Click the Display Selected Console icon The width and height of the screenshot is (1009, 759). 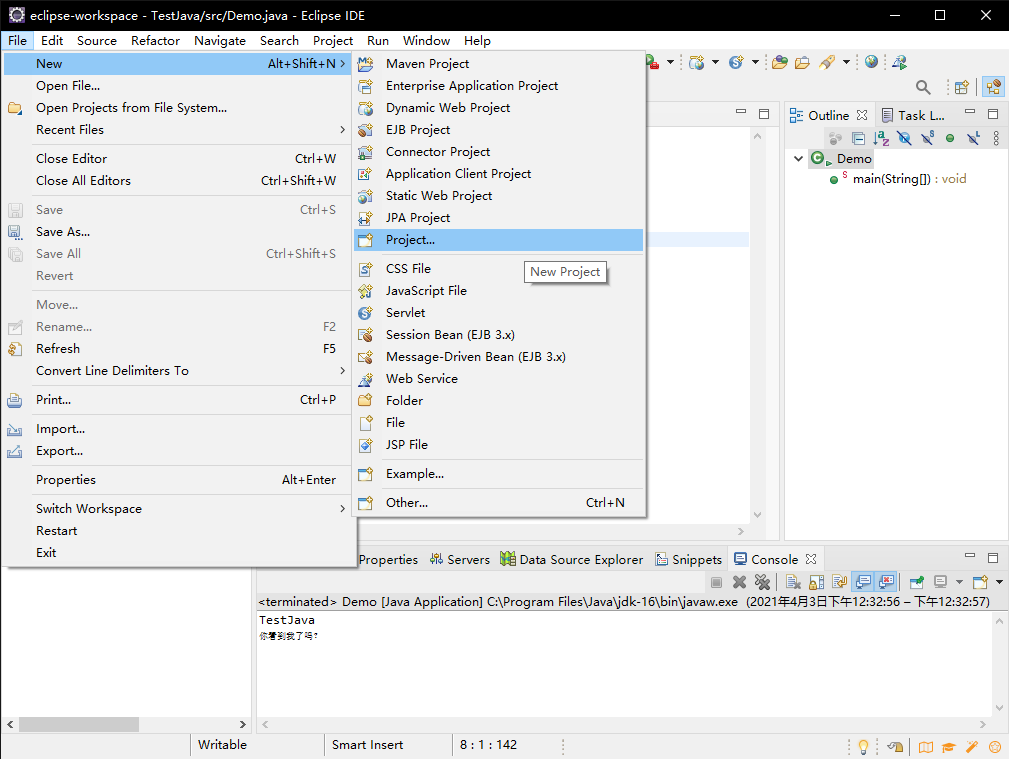[940, 582]
